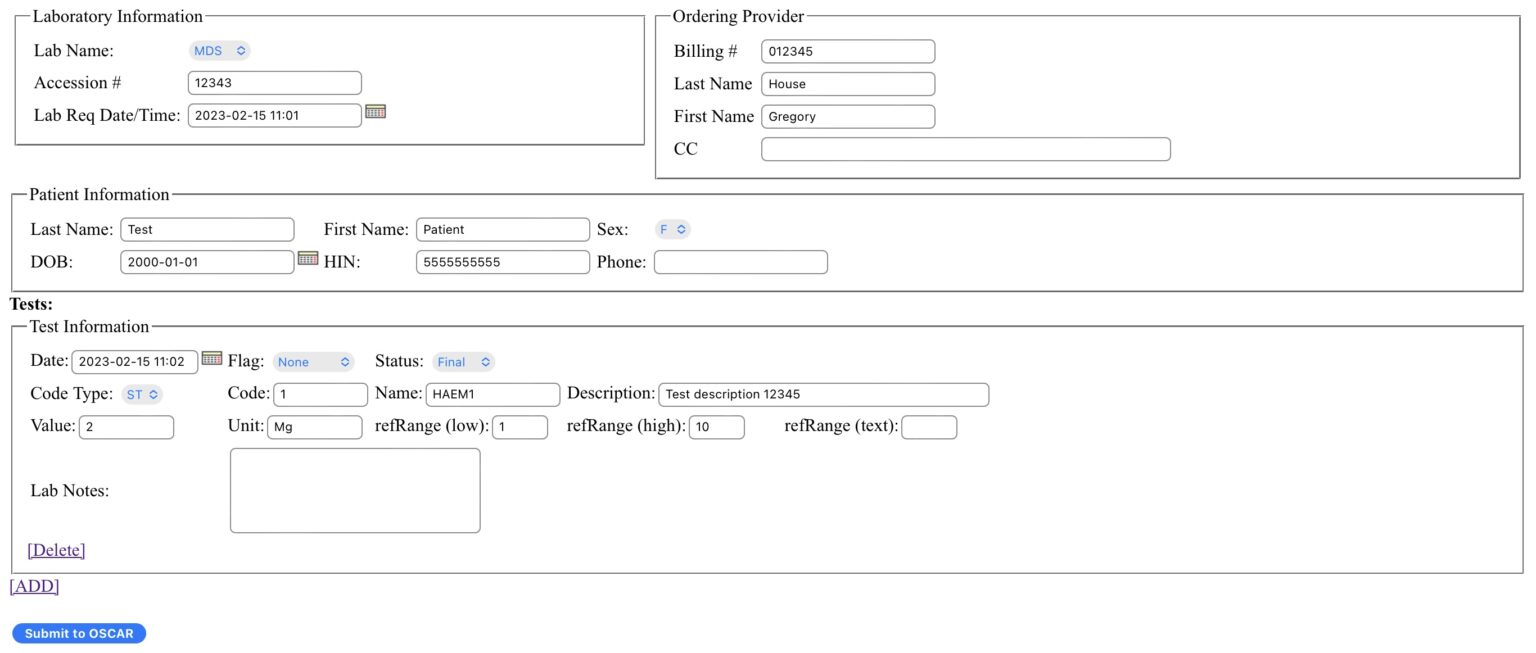Click the patient's Phone field
1536x653 pixels.
[x=740, y=261]
